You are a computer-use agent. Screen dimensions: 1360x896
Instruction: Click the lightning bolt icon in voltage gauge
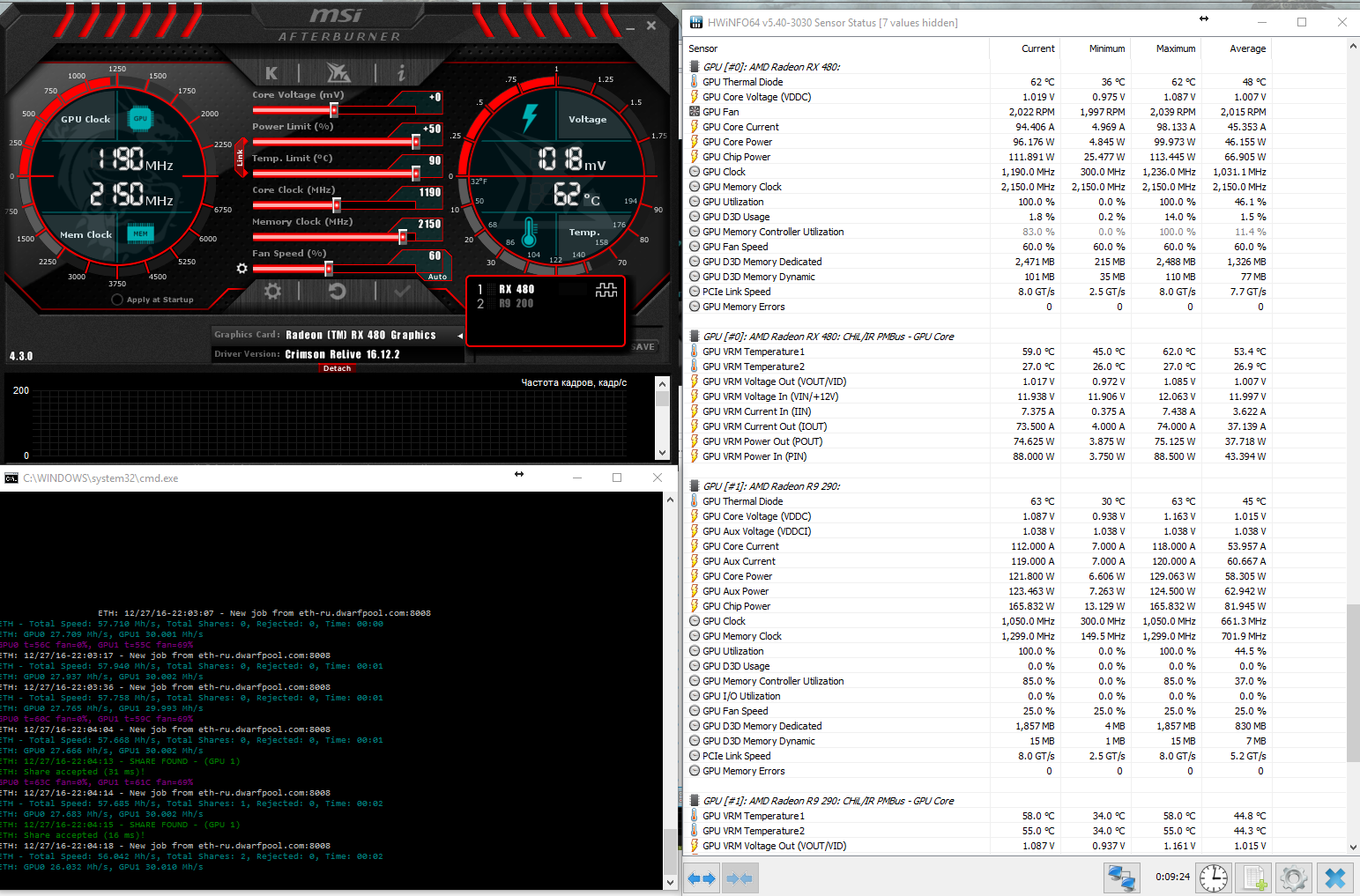(x=530, y=118)
